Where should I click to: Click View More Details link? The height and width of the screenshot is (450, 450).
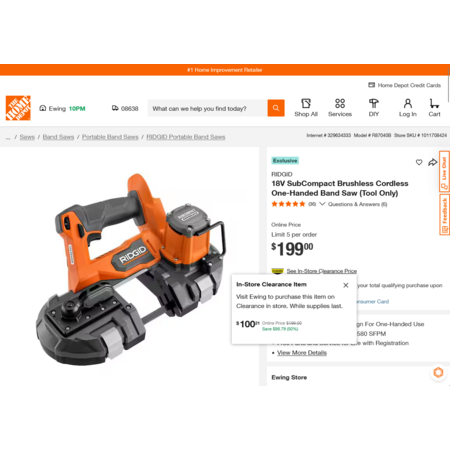(x=302, y=353)
